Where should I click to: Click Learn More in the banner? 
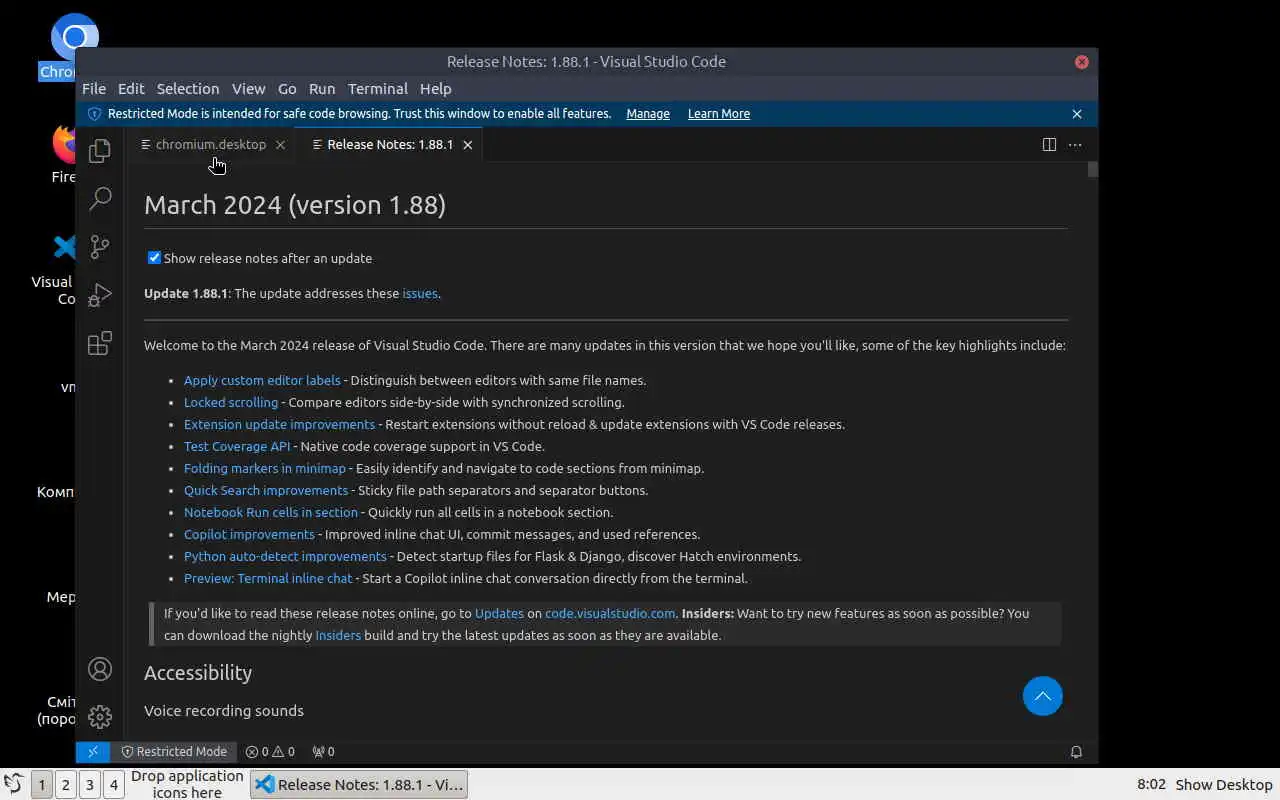[x=719, y=114]
